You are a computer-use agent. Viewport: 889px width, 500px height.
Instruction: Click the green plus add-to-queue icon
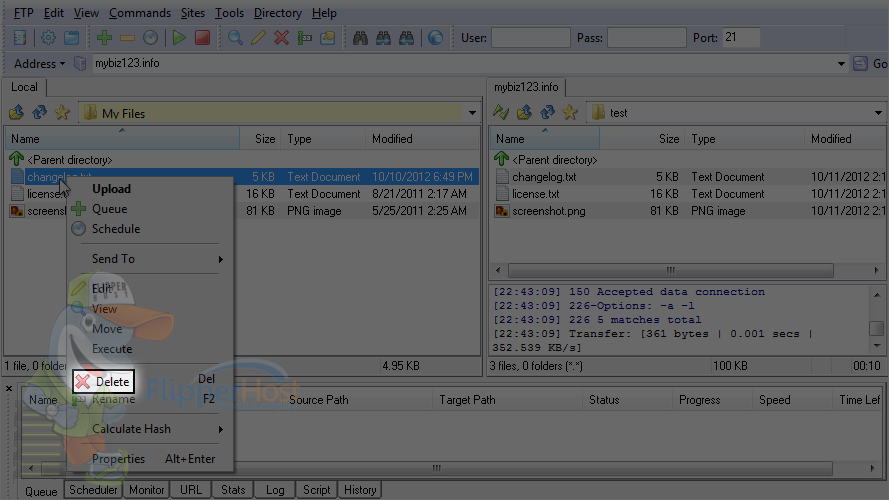(x=104, y=38)
